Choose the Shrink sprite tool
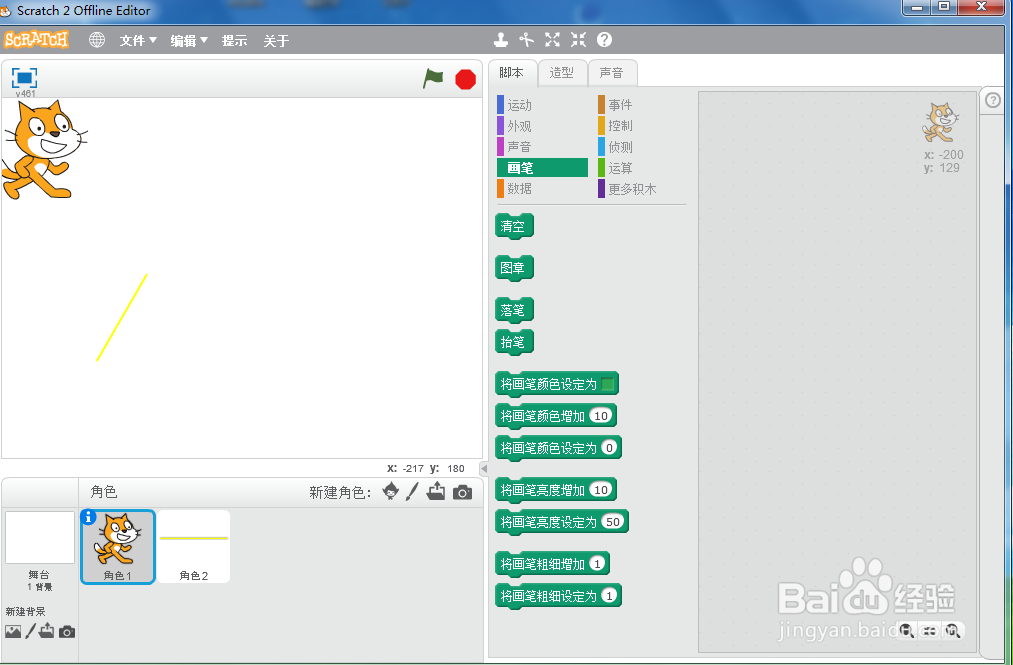Viewport: 1013px width, 665px height. tap(578, 40)
